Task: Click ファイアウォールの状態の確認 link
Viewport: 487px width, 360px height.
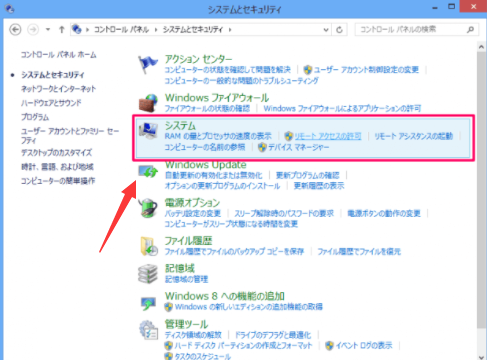Action: tap(207, 108)
